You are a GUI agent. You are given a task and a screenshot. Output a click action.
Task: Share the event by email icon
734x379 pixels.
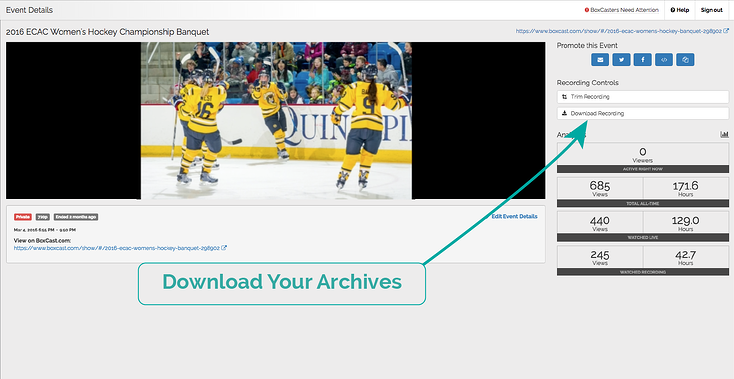click(600, 59)
